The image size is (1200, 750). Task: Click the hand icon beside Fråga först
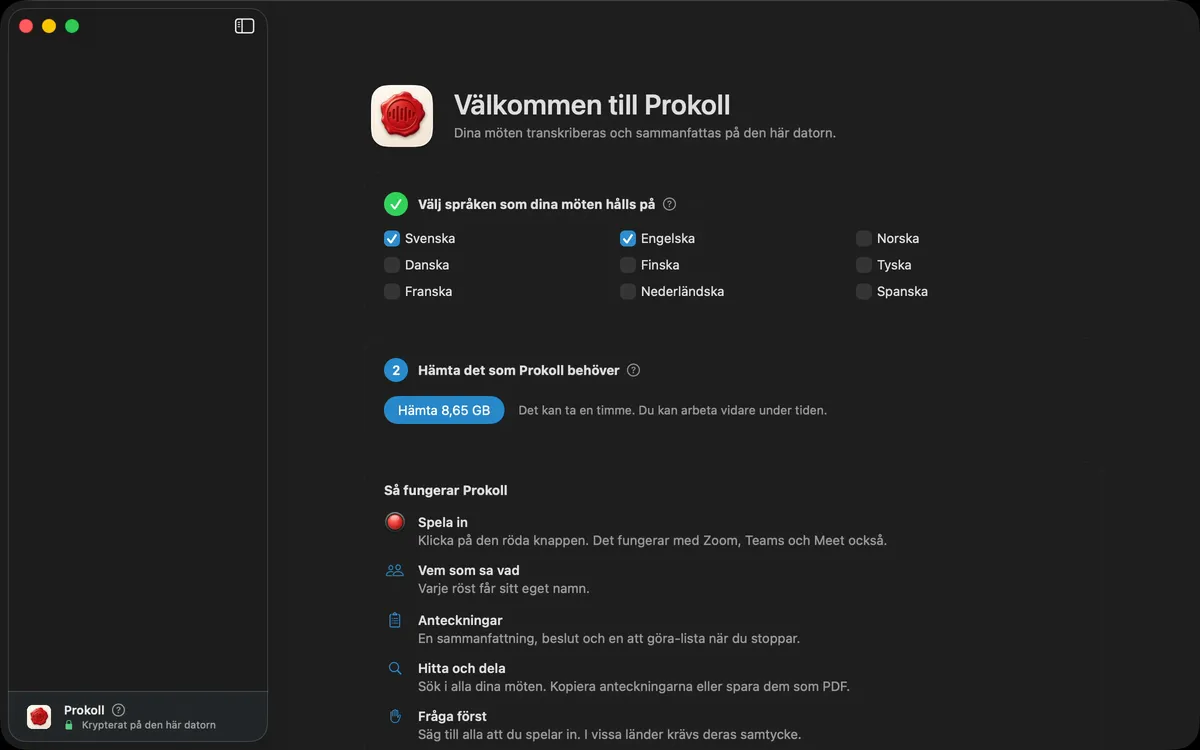tap(395, 716)
